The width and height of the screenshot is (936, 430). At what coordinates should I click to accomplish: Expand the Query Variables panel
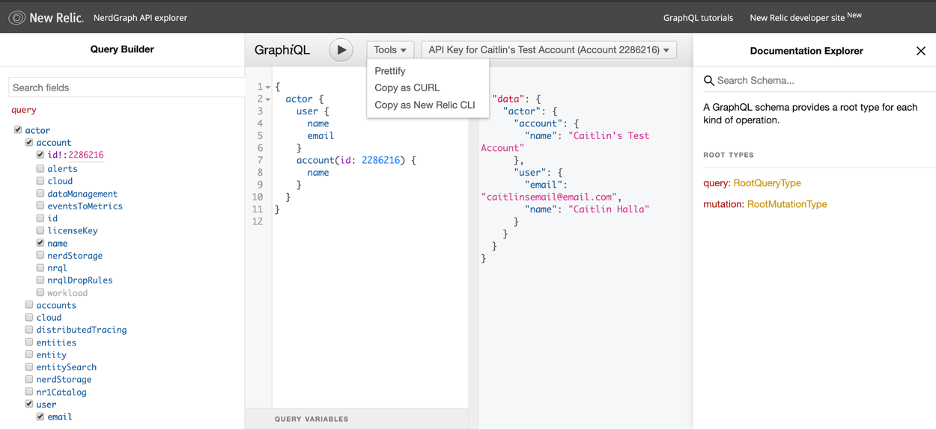pos(312,419)
